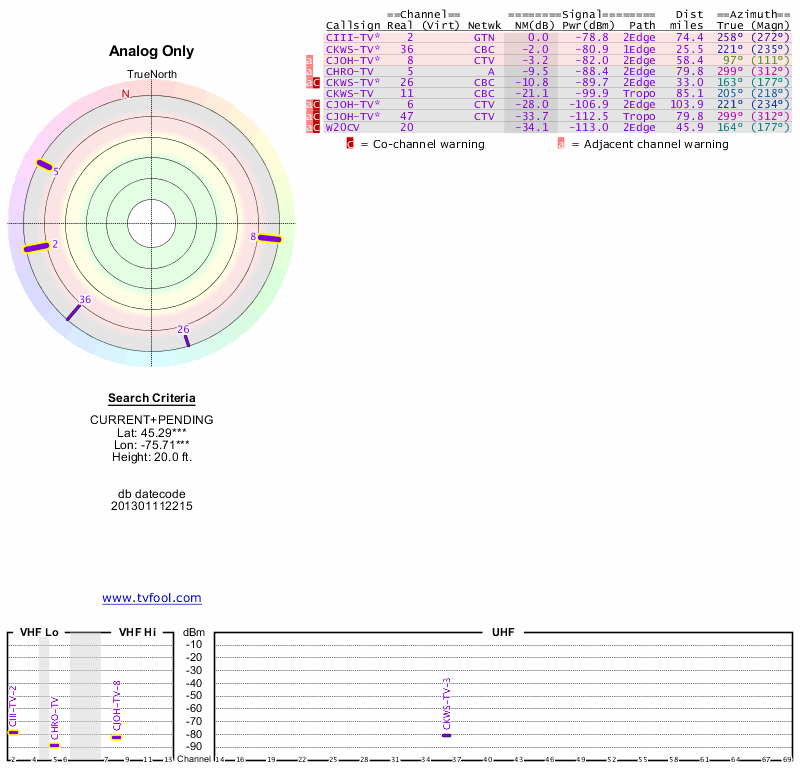This screenshot has height=768, width=800.
Task: Click the red N north marker on radar
Action: coord(125,94)
